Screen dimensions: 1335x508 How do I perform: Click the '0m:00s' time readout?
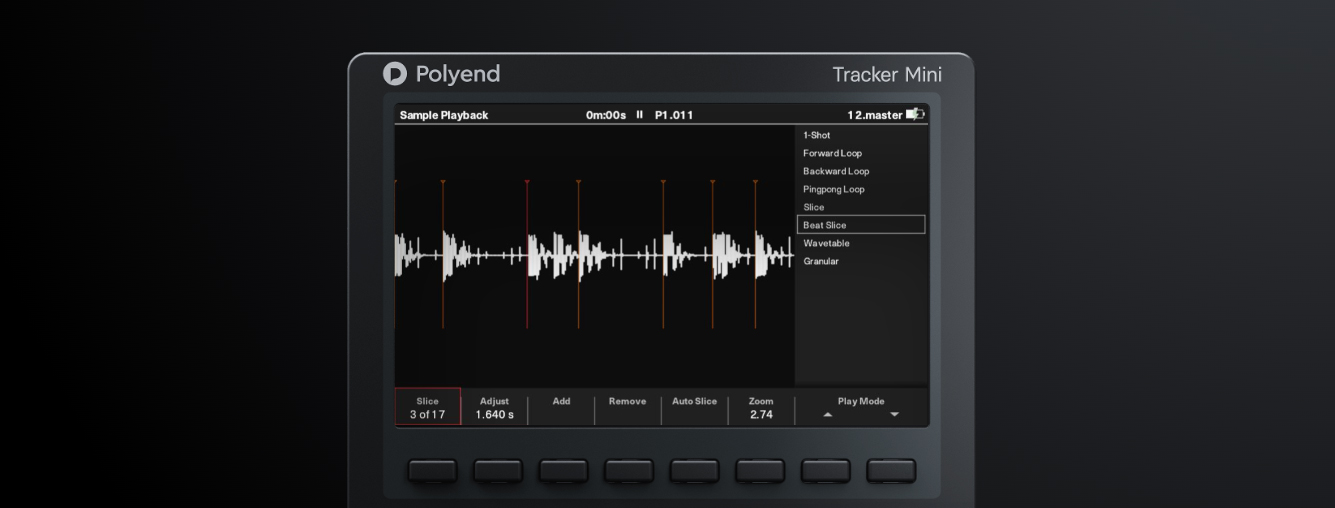tap(606, 115)
